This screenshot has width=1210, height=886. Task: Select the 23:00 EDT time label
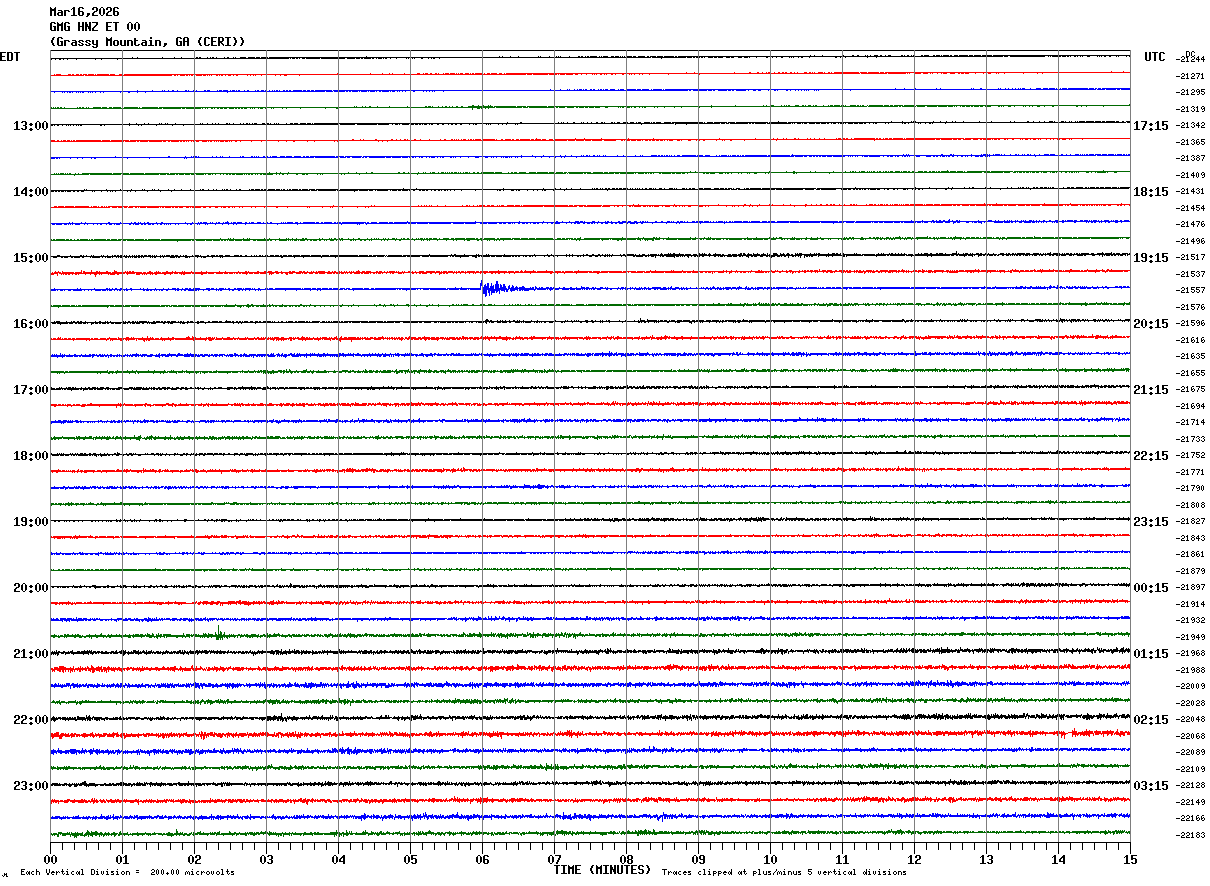click(x=31, y=785)
